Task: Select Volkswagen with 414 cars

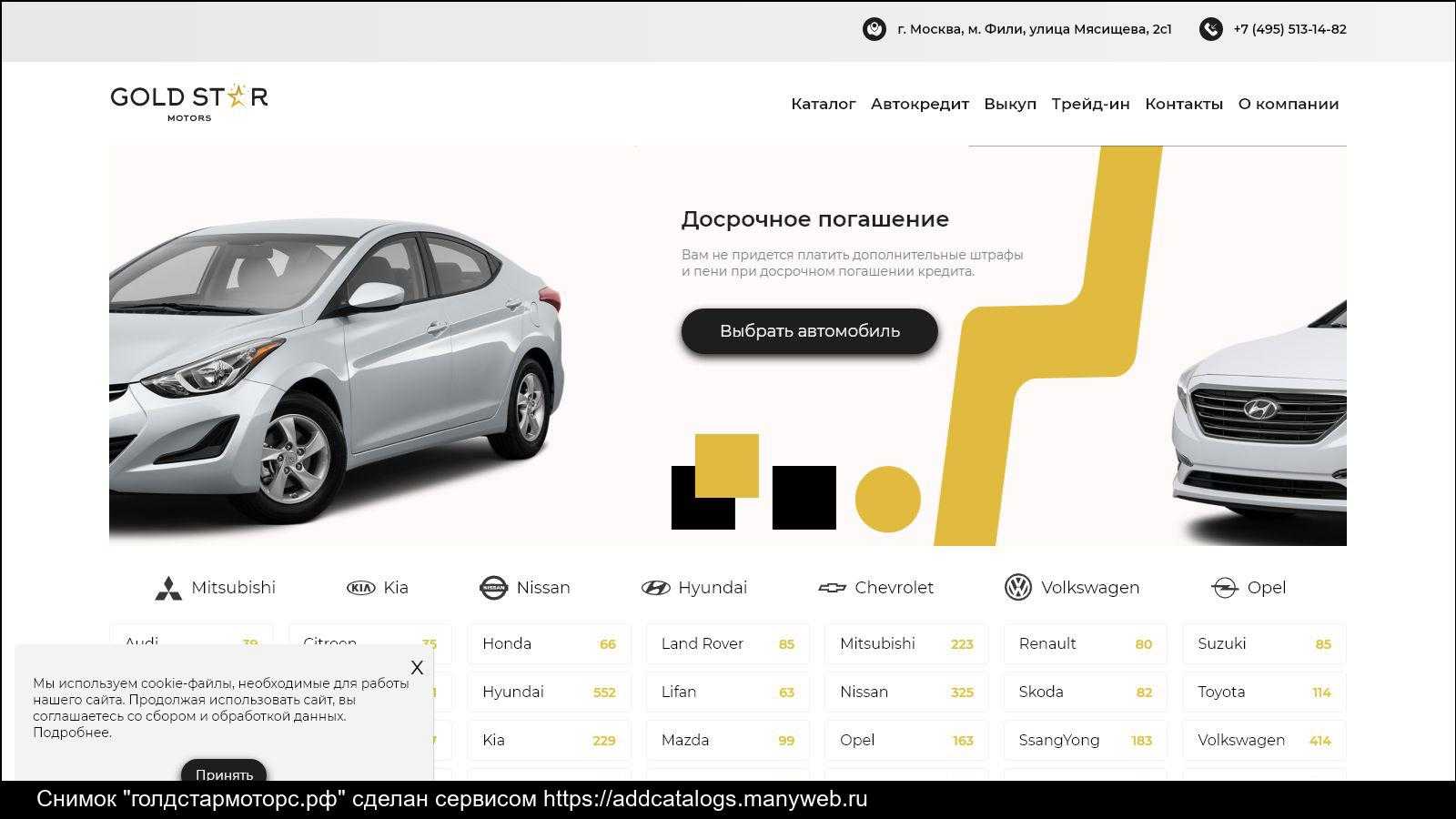Action: point(1265,741)
